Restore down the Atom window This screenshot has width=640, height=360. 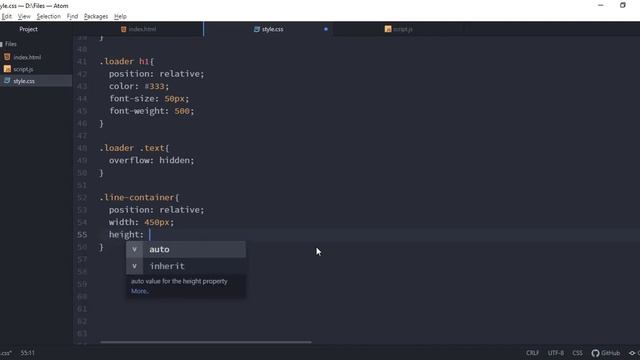tap(622, 5)
